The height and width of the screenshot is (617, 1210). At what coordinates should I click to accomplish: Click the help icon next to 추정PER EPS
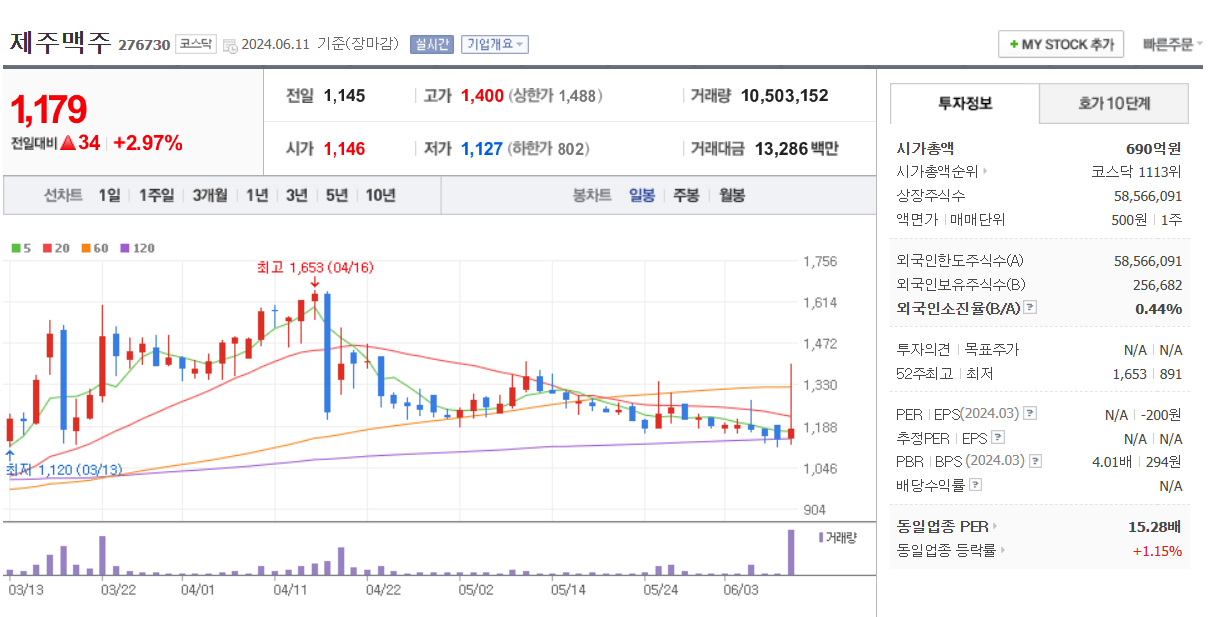997,437
